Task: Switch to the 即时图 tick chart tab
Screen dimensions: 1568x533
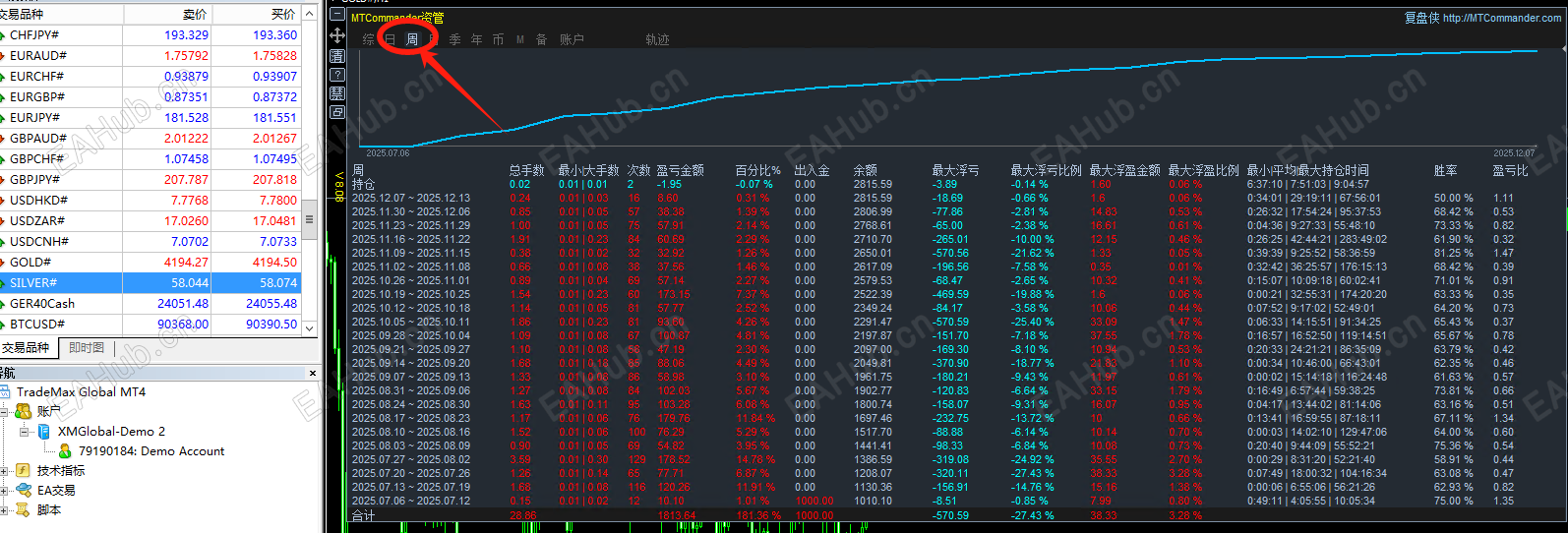Action: point(87,348)
